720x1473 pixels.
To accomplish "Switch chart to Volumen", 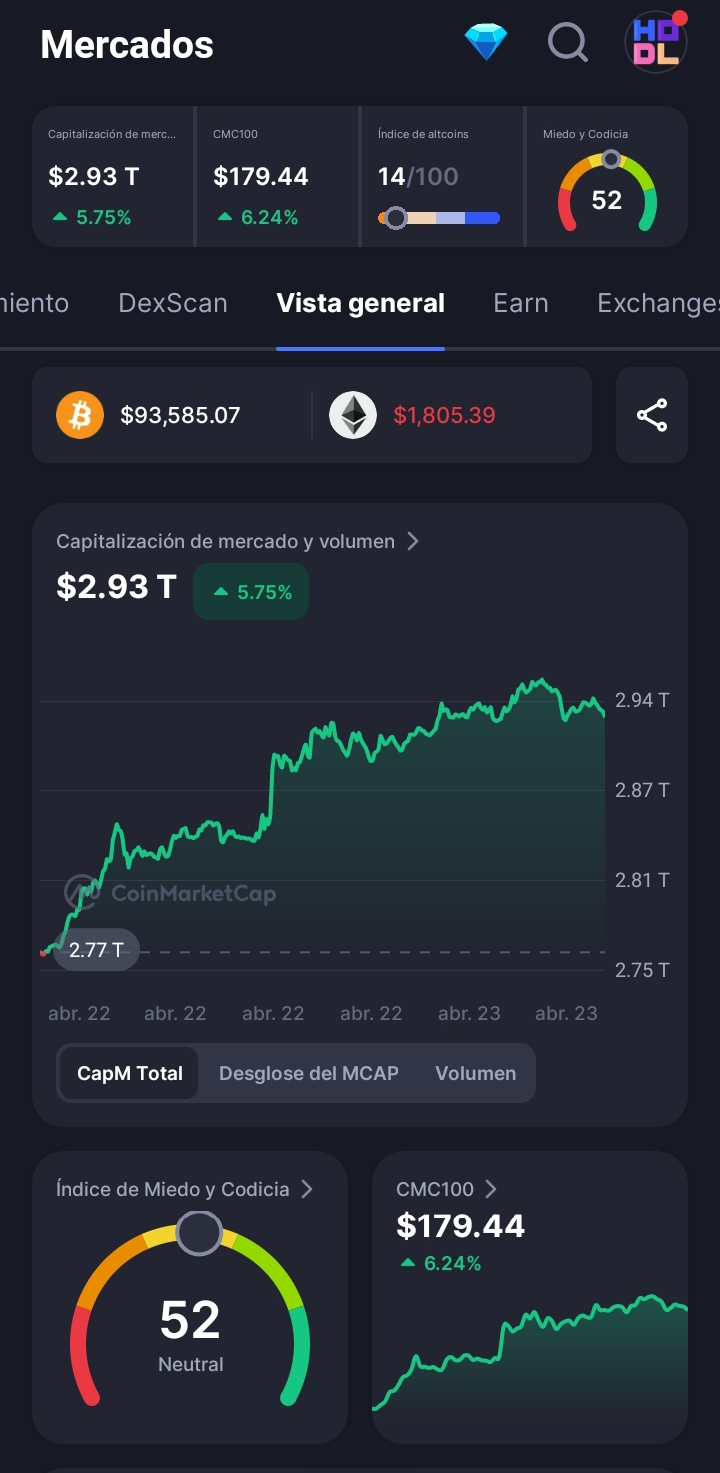I will pyautogui.click(x=476, y=1073).
